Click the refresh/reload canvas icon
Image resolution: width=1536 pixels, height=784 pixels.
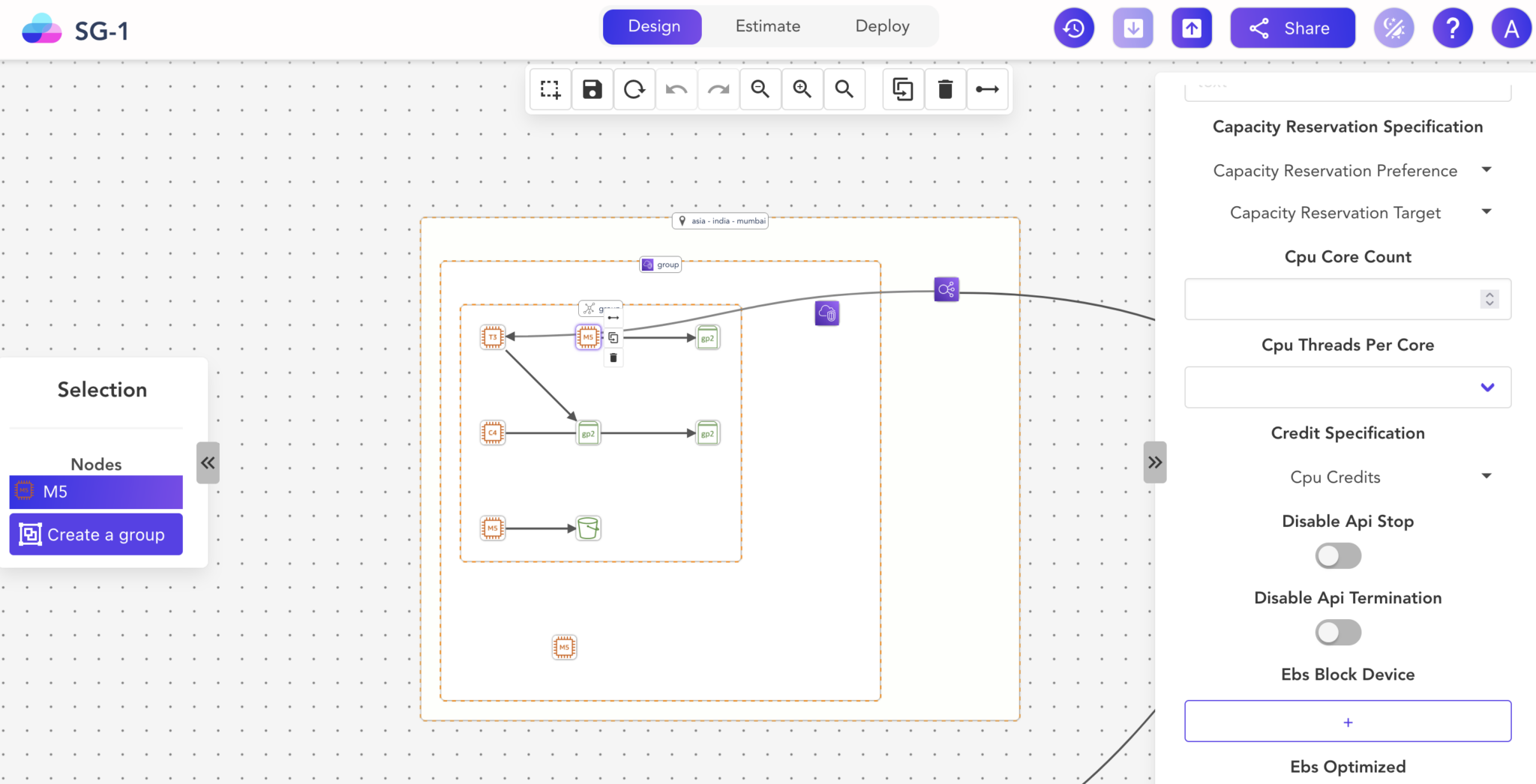coord(634,89)
